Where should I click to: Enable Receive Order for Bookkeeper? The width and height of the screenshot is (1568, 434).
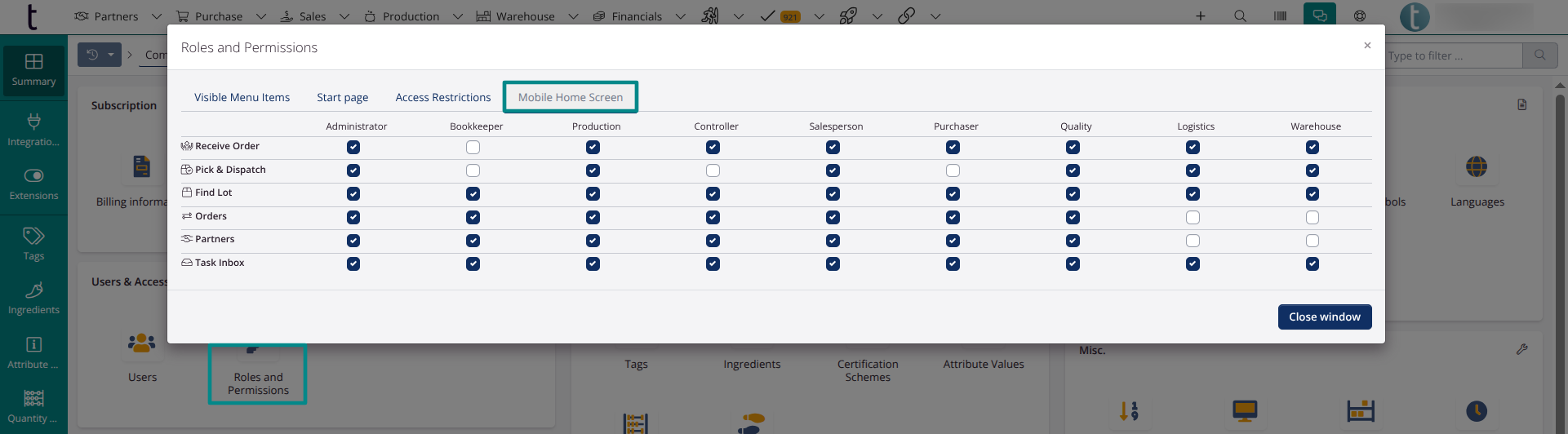coord(473,148)
